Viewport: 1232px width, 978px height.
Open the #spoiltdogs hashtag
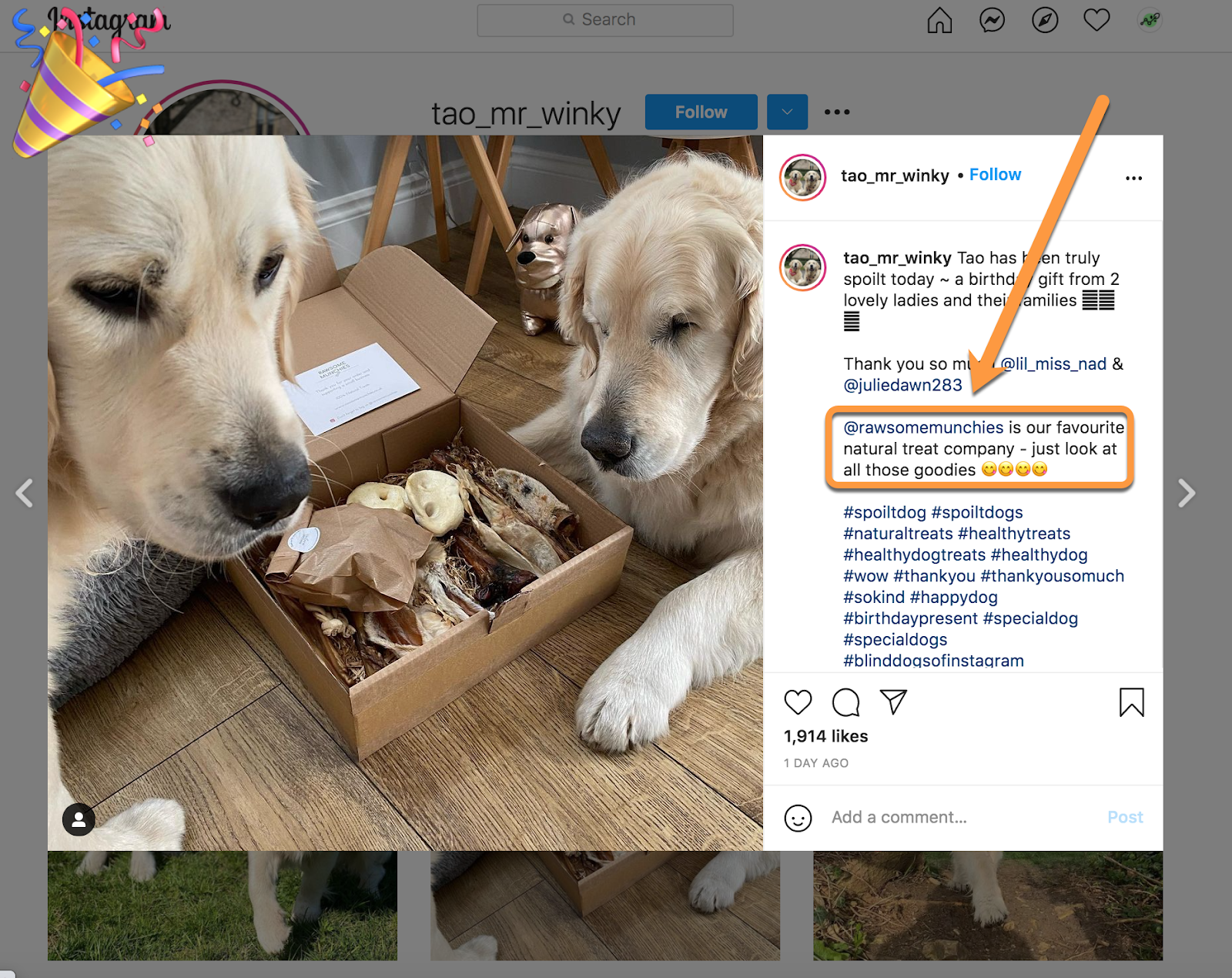(x=977, y=512)
